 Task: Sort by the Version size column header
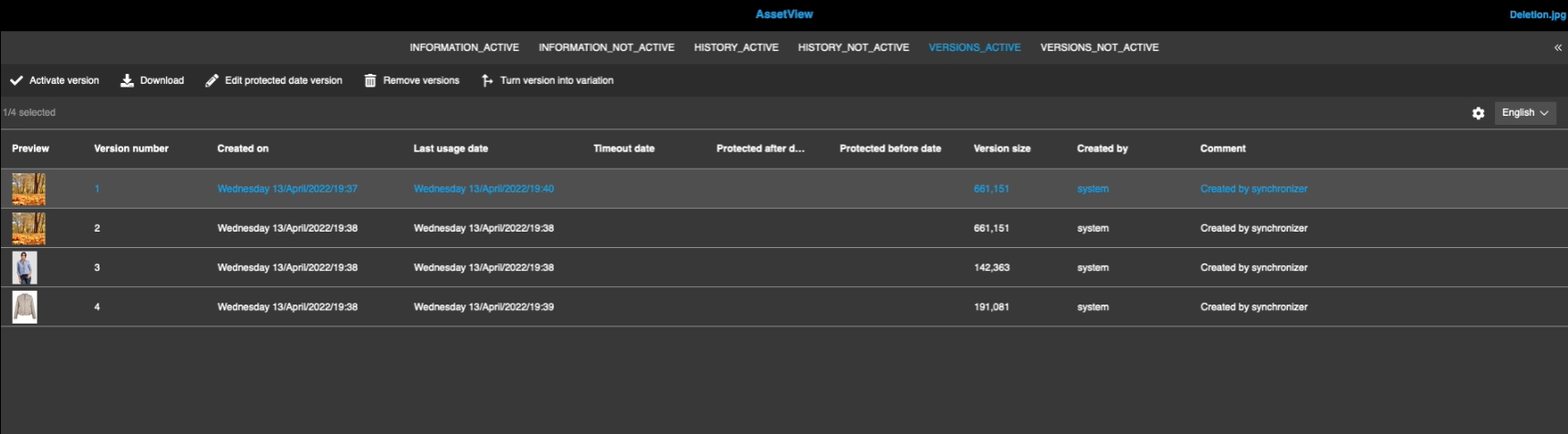tap(1001, 149)
